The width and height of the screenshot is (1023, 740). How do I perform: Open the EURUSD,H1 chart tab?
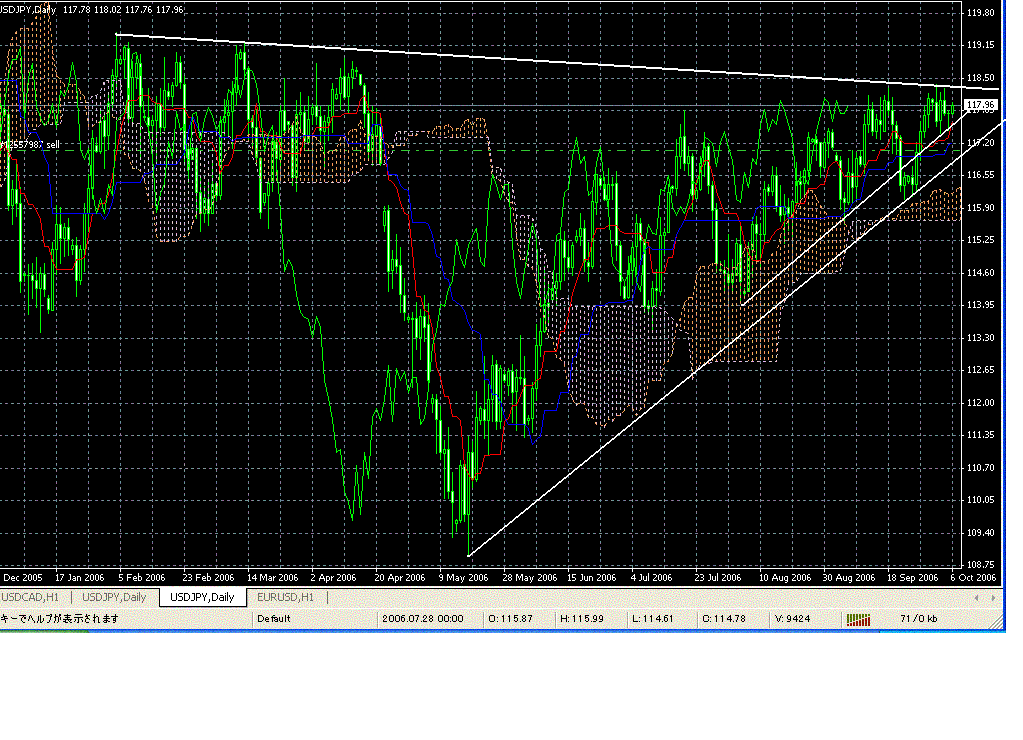point(285,597)
